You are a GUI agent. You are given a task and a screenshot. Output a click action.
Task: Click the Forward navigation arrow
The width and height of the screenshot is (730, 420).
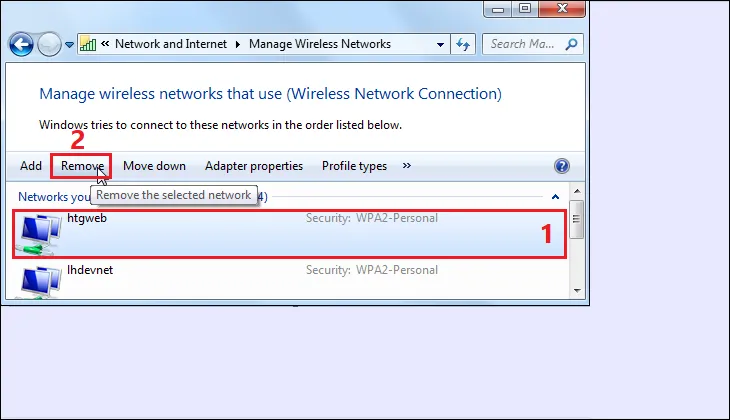[49, 45]
